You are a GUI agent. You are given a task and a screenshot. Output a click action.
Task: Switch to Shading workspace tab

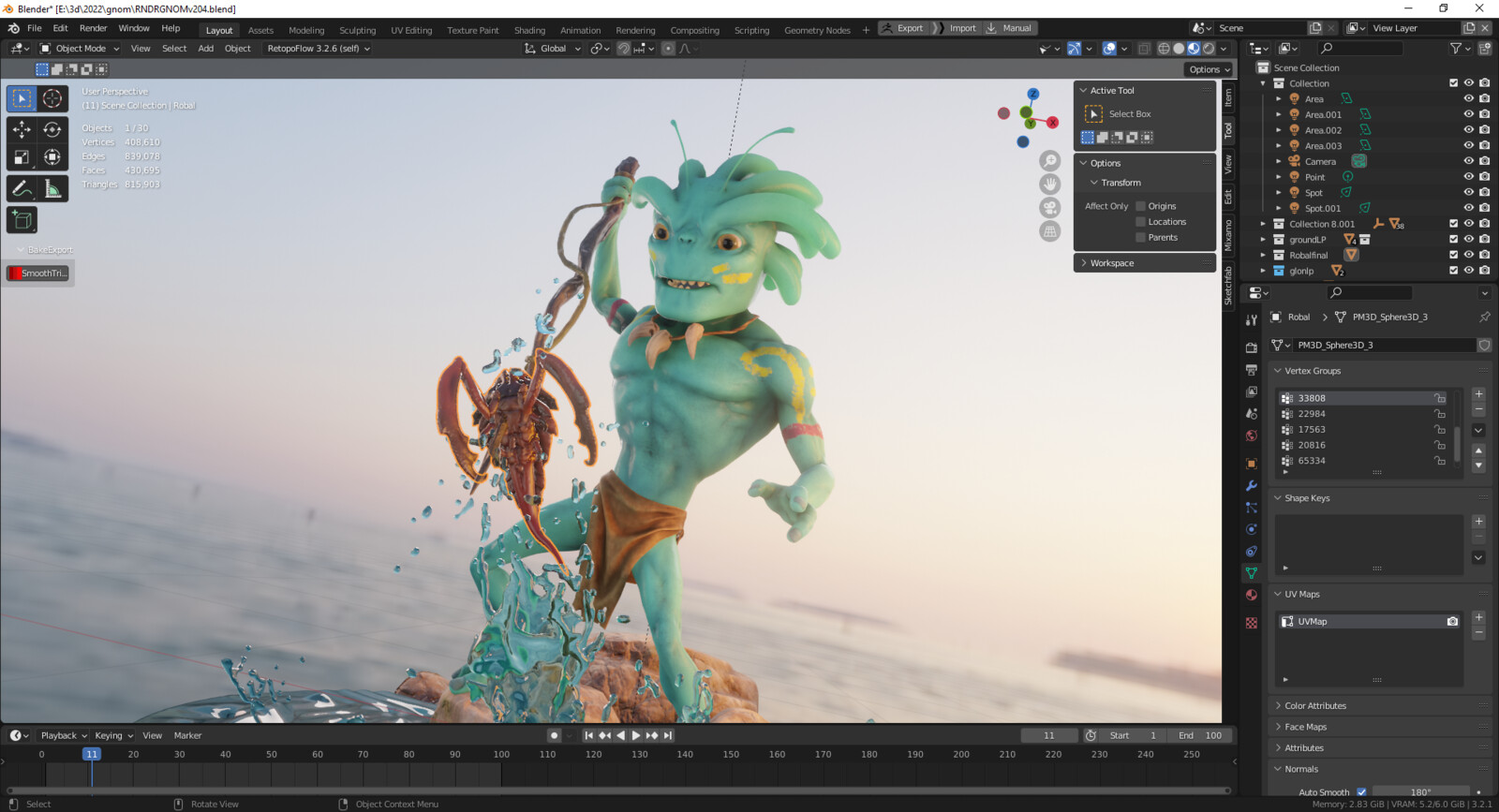(529, 30)
